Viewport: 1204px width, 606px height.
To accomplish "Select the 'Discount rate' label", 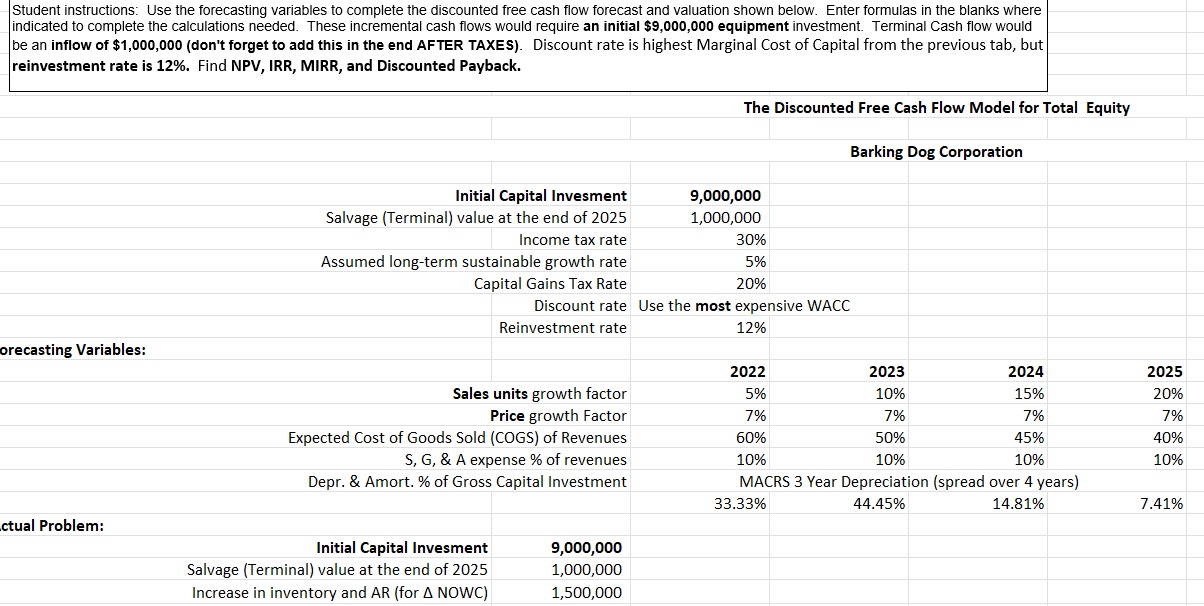I will (580, 305).
